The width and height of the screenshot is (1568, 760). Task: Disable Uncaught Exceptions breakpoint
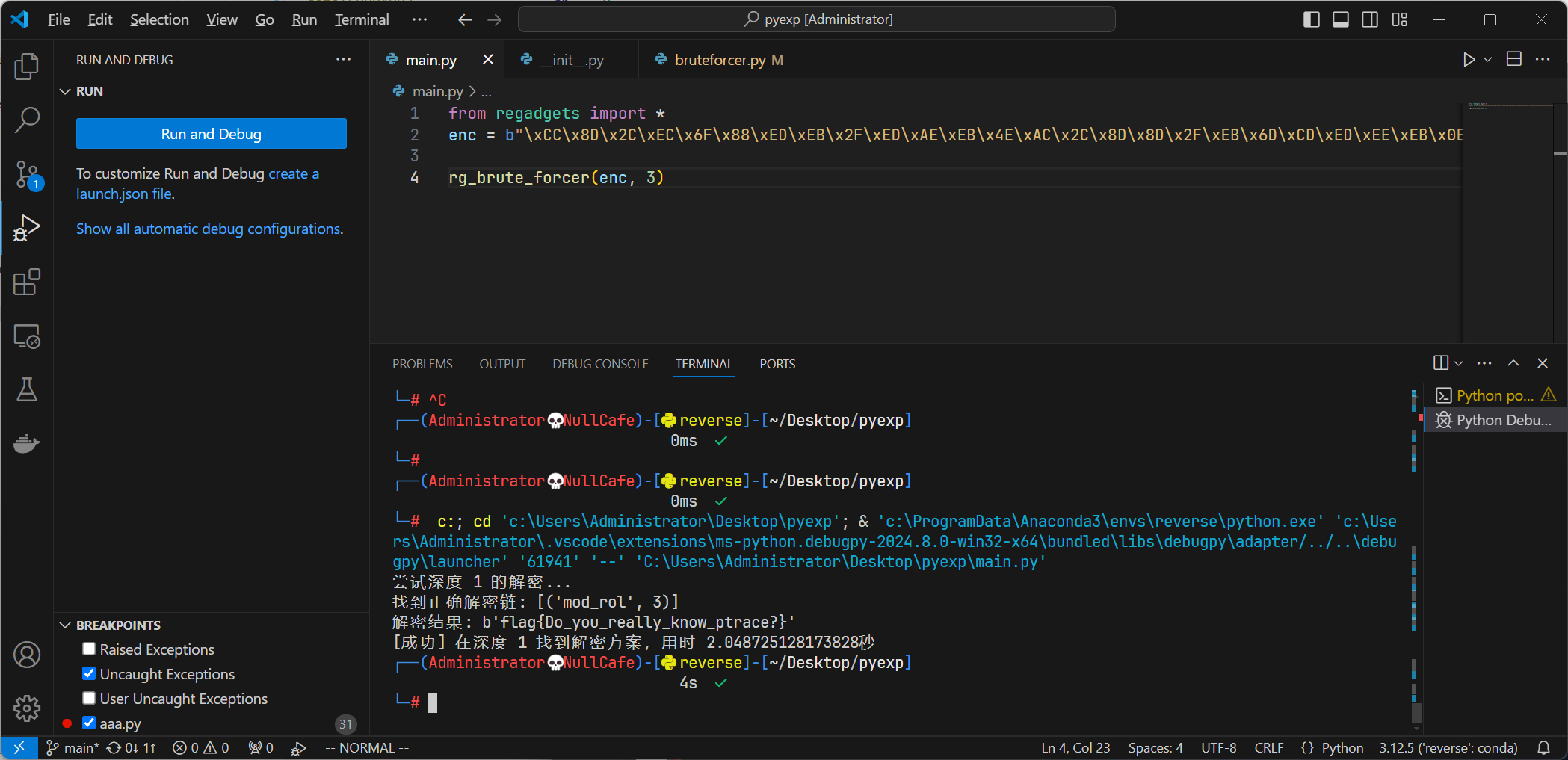point(89,673)
